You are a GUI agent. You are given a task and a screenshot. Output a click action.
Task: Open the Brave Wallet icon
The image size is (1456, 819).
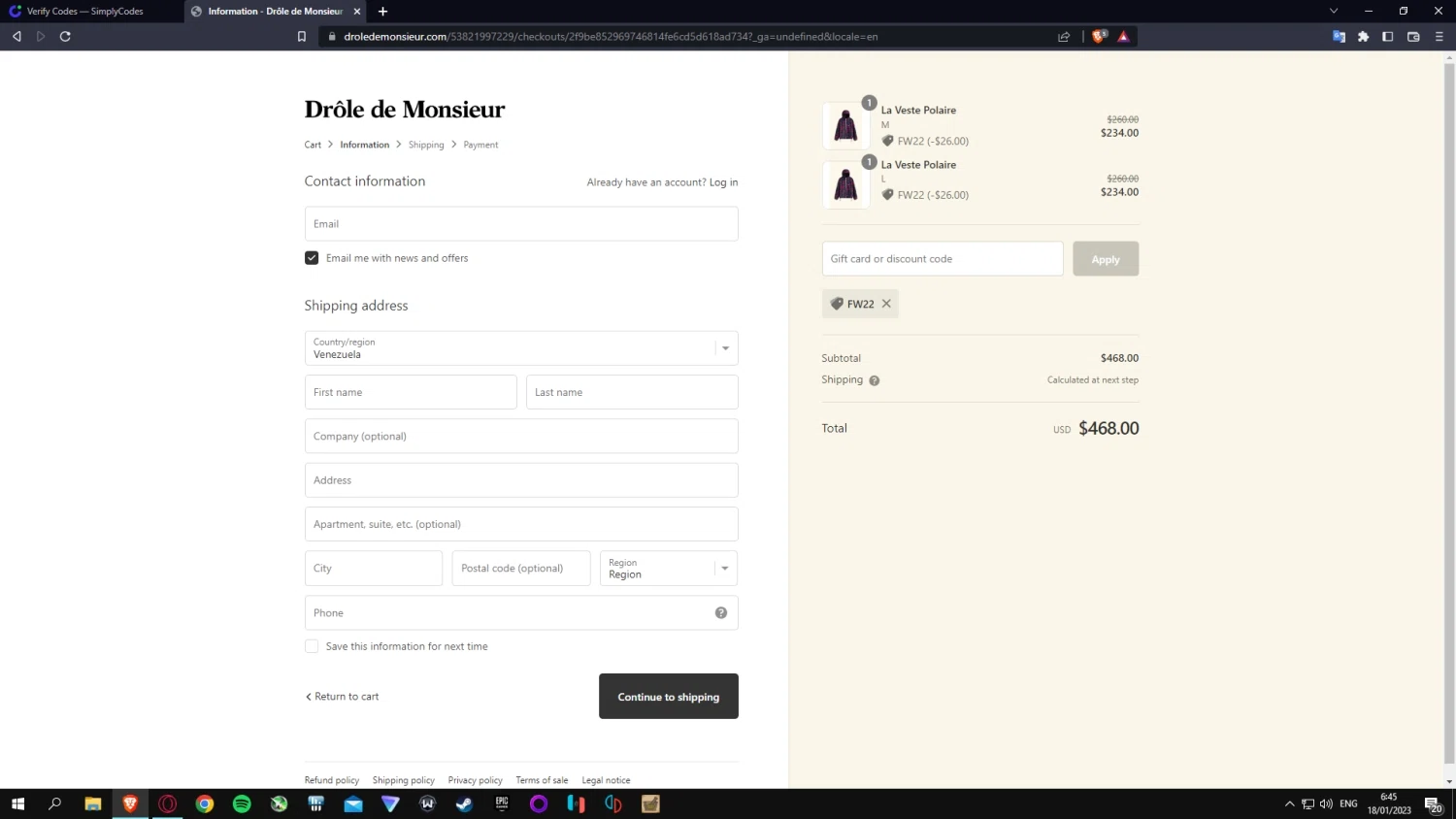click(1413, 37)
